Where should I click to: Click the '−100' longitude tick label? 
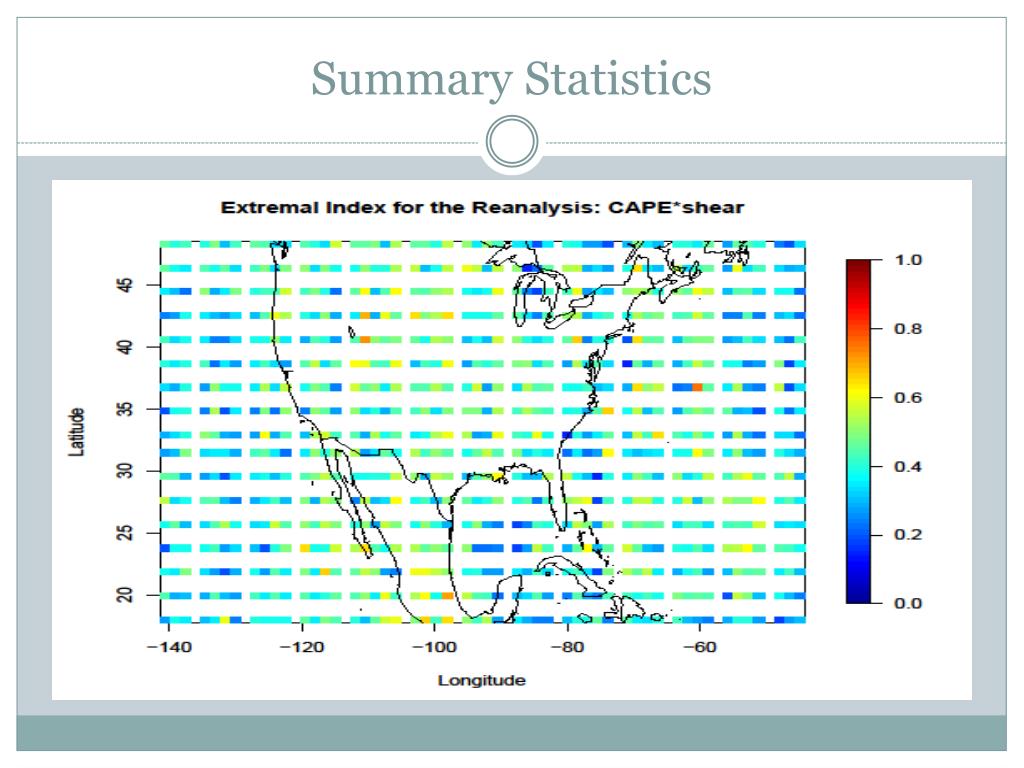tap(434, 647)
